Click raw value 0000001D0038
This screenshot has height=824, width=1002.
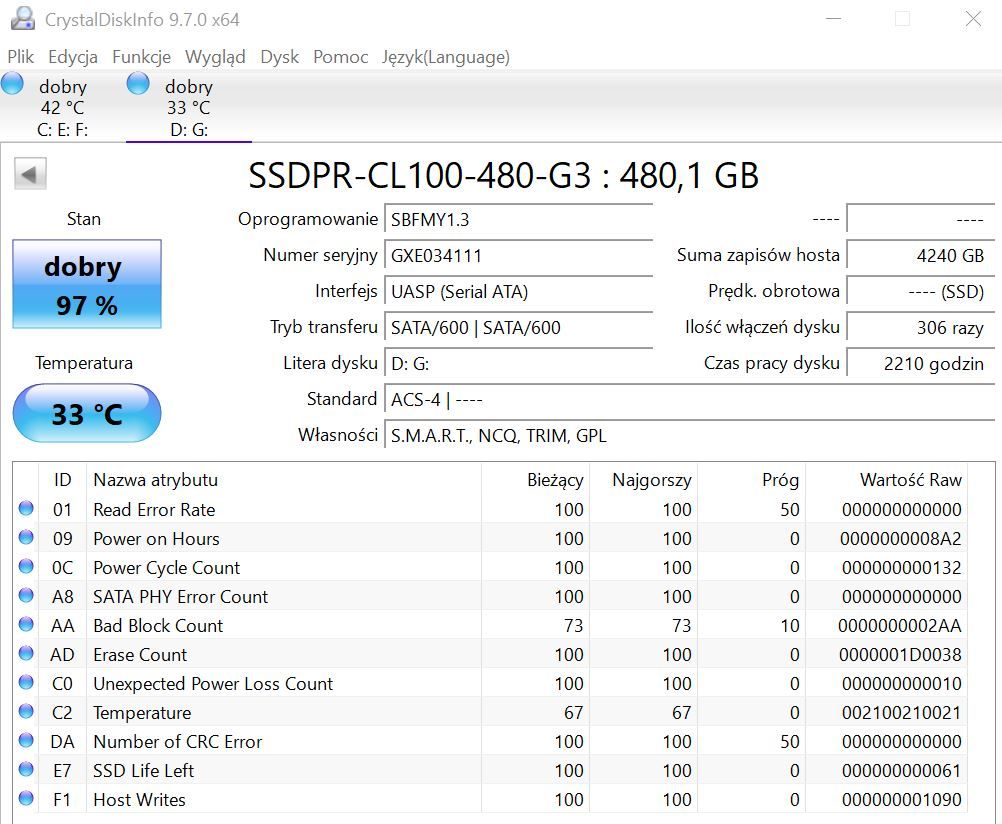click(x=900, y=655)
